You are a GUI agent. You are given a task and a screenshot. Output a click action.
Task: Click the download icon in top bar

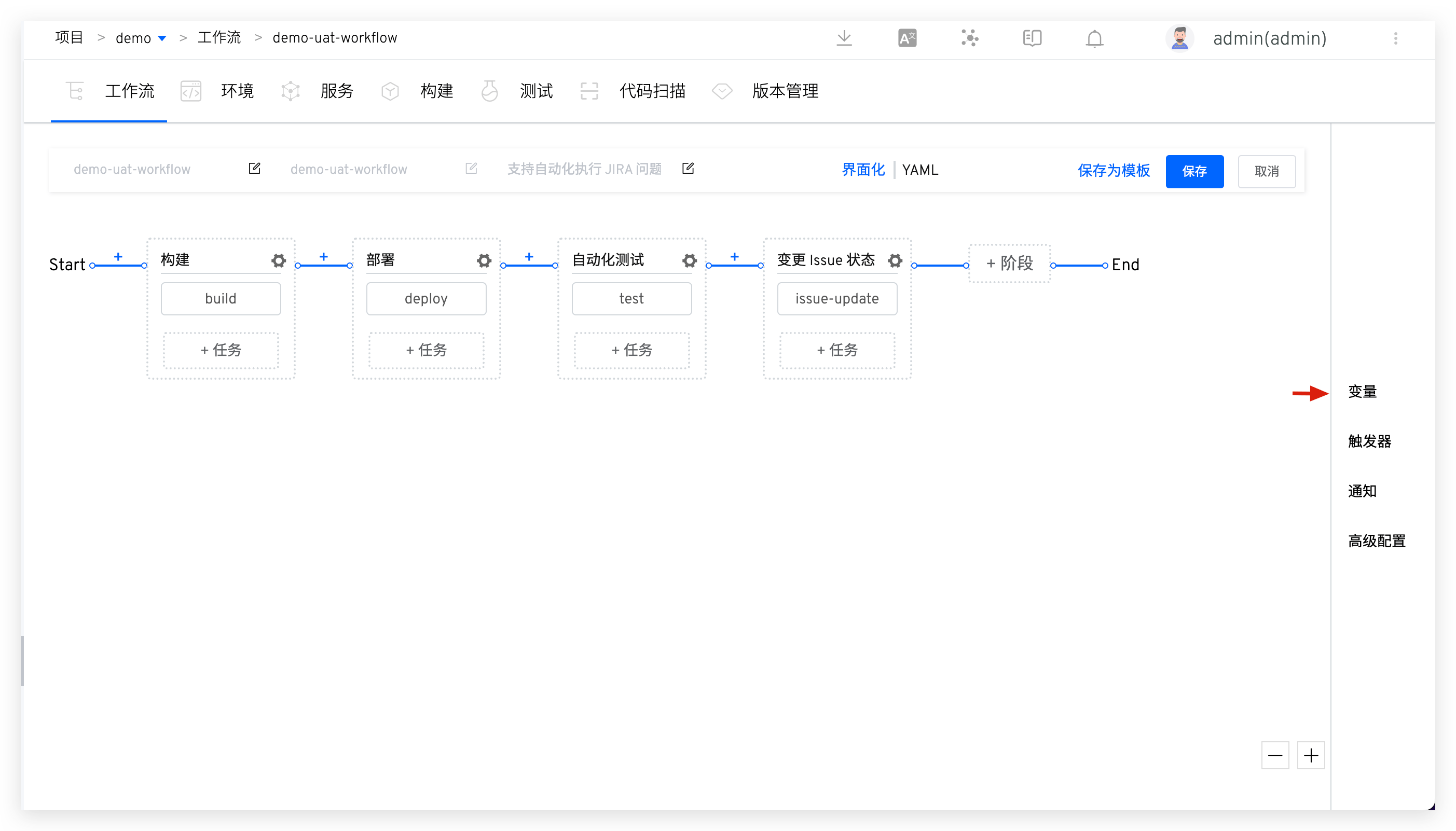point(844,38)
